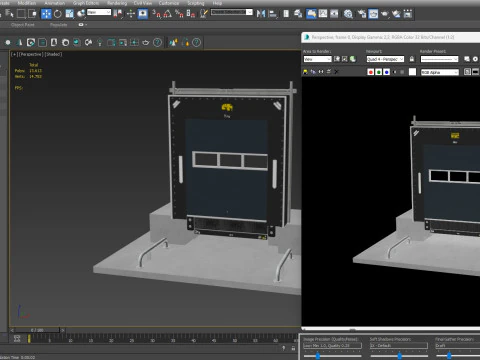
Task: Choose the Rectangular Selection Region tool
Action: click(x=21, y=14)
